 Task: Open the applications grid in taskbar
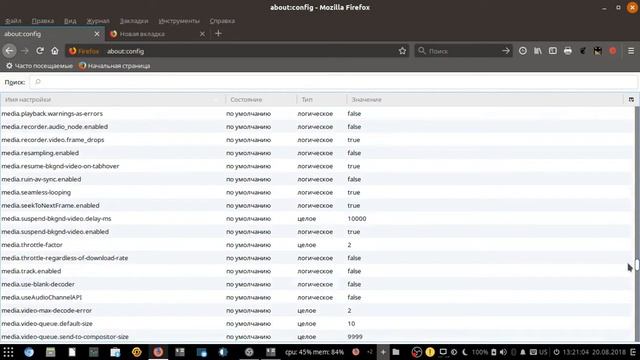tap(8, 352)
